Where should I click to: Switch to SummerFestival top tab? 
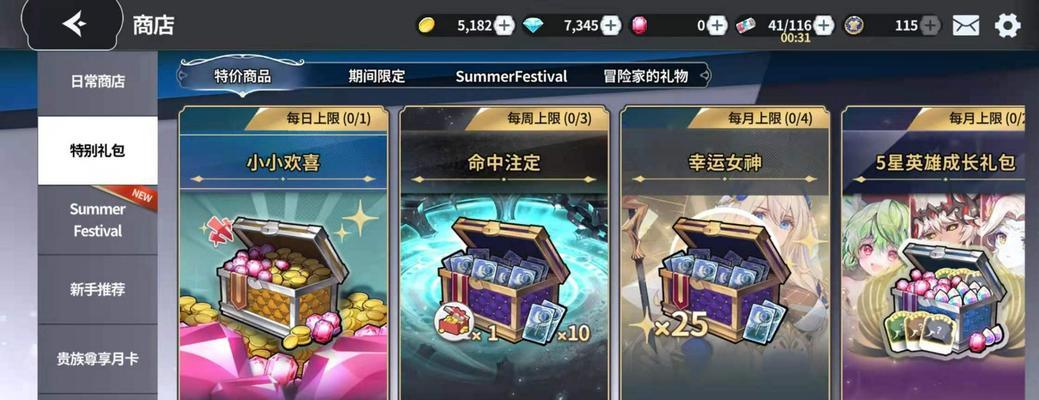(x=511, y=76)
